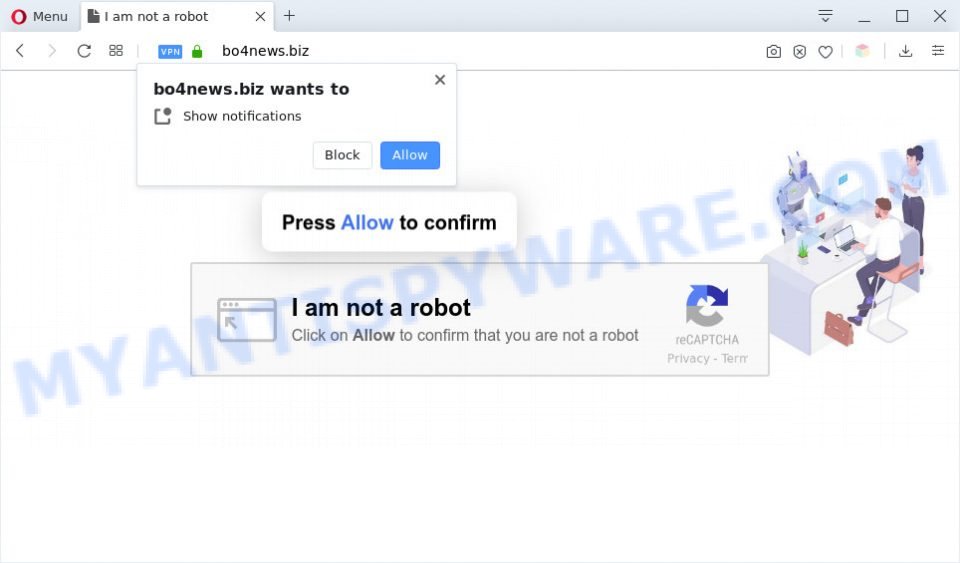960x563 pixels.
Task: Open the Opera Menu button
Action: 39,17
